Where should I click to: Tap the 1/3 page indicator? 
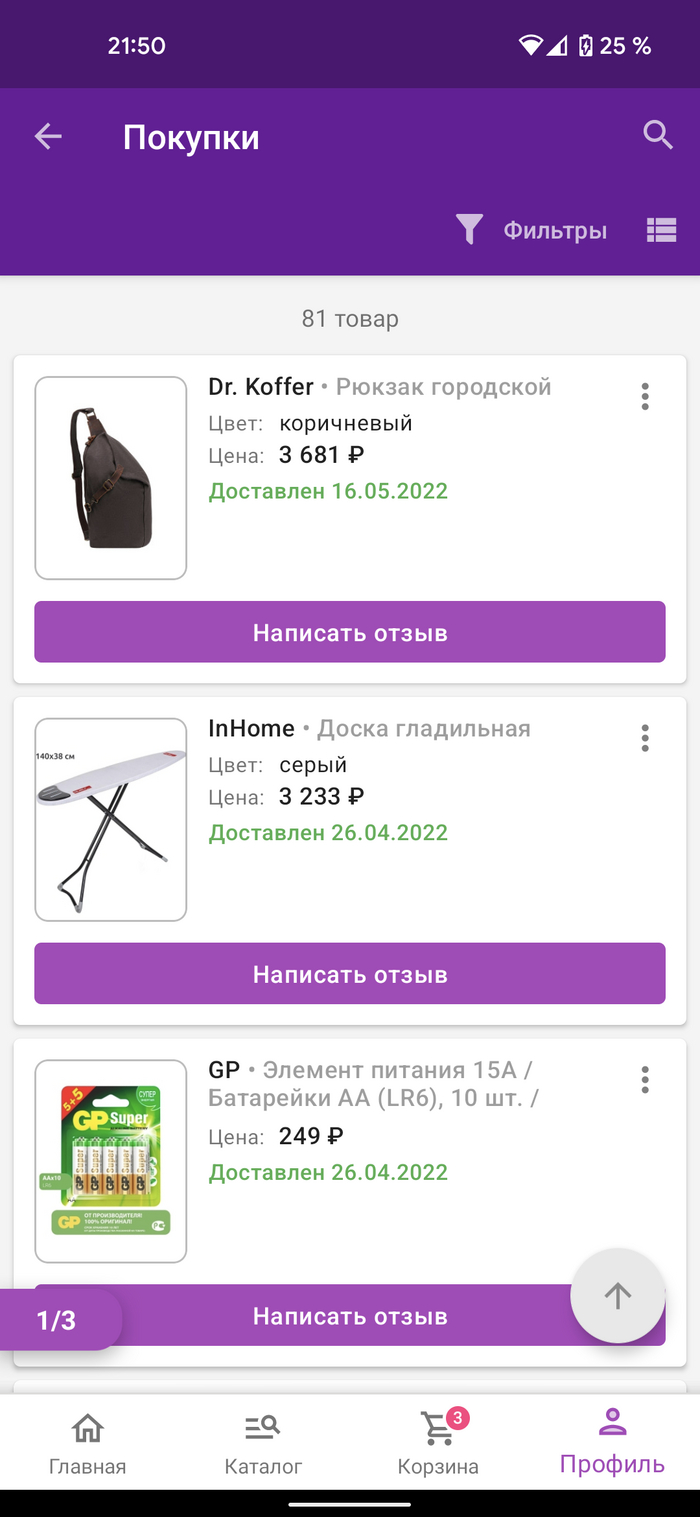(57, 1320)
